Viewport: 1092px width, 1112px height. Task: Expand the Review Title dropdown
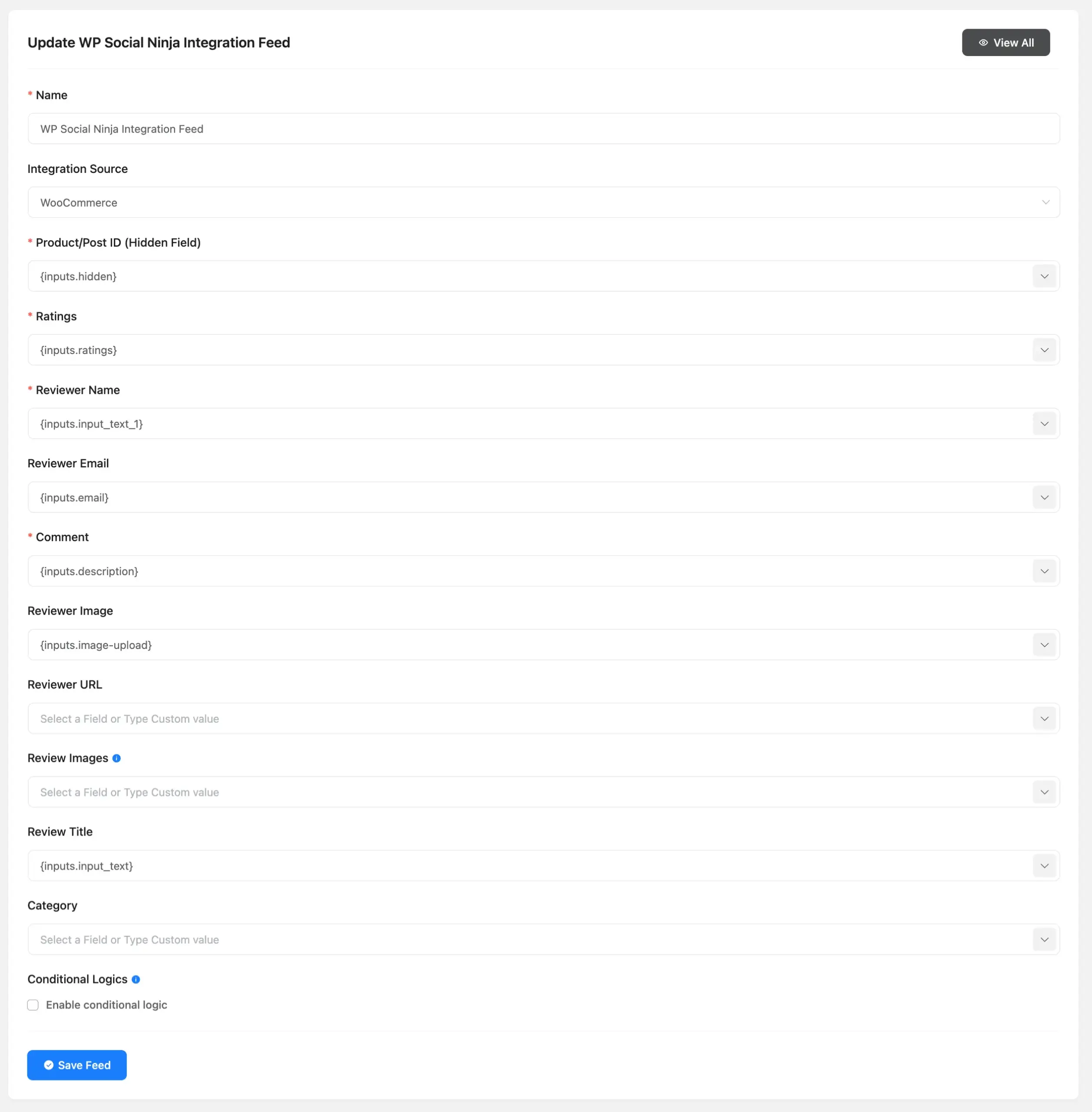pyautogui.click(x=1044, y=866)
